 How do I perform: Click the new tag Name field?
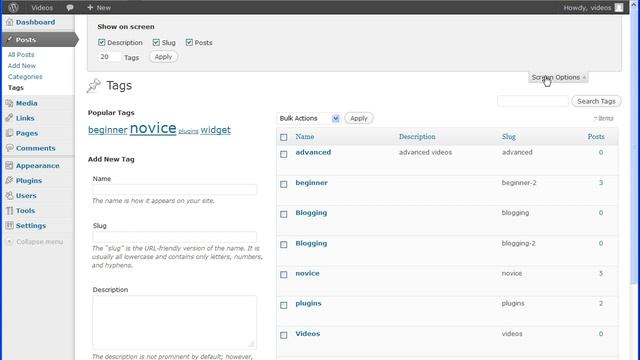(x=174, y=189)
